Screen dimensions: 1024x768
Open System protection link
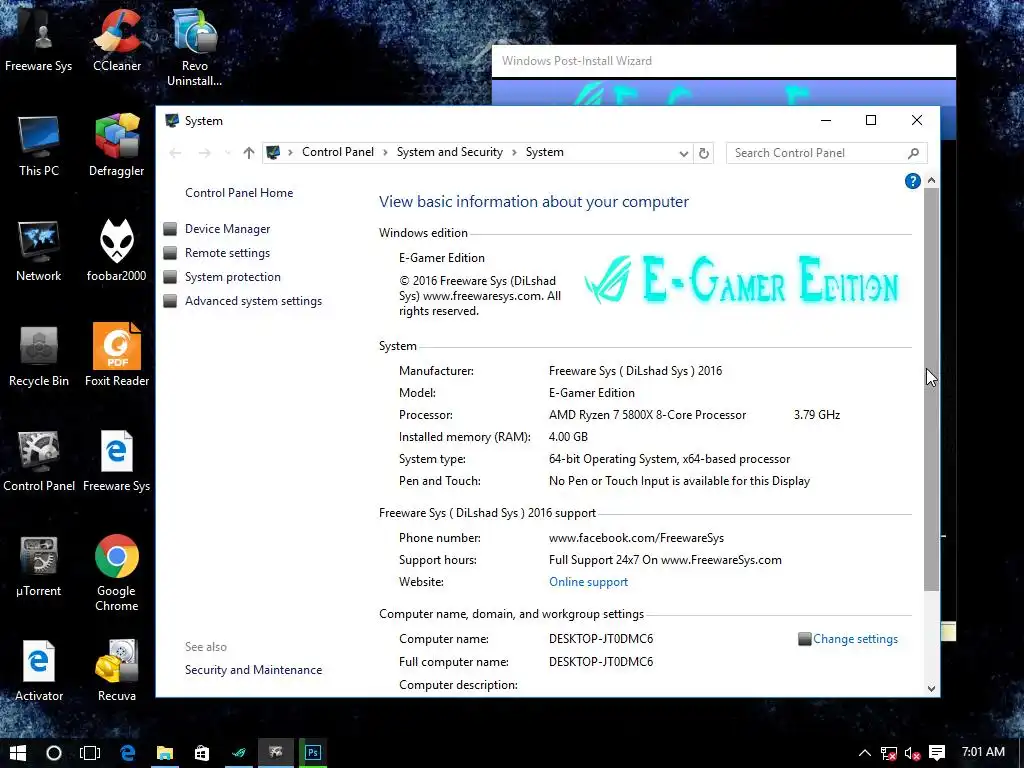pyautogui.click(x=232, y=277)
